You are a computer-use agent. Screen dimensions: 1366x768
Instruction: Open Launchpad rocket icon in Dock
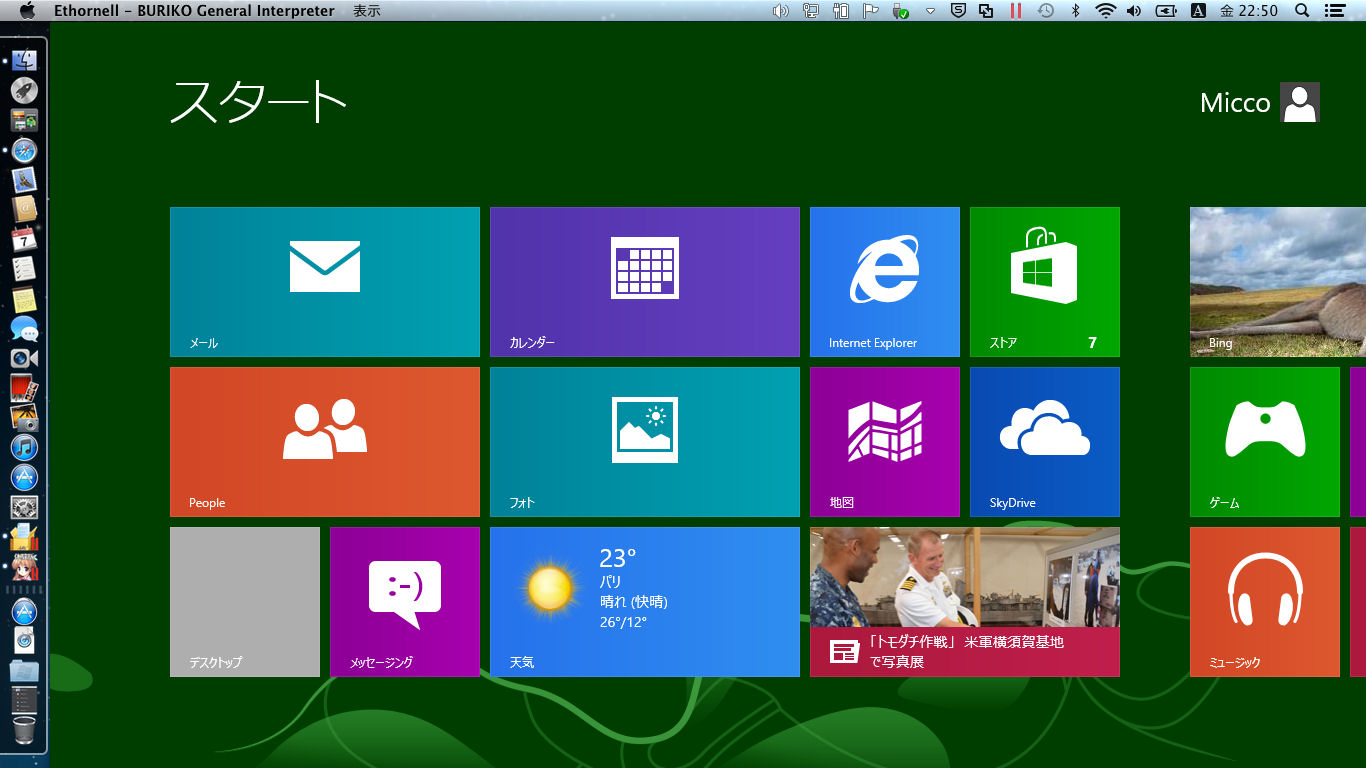click(24, 90)
